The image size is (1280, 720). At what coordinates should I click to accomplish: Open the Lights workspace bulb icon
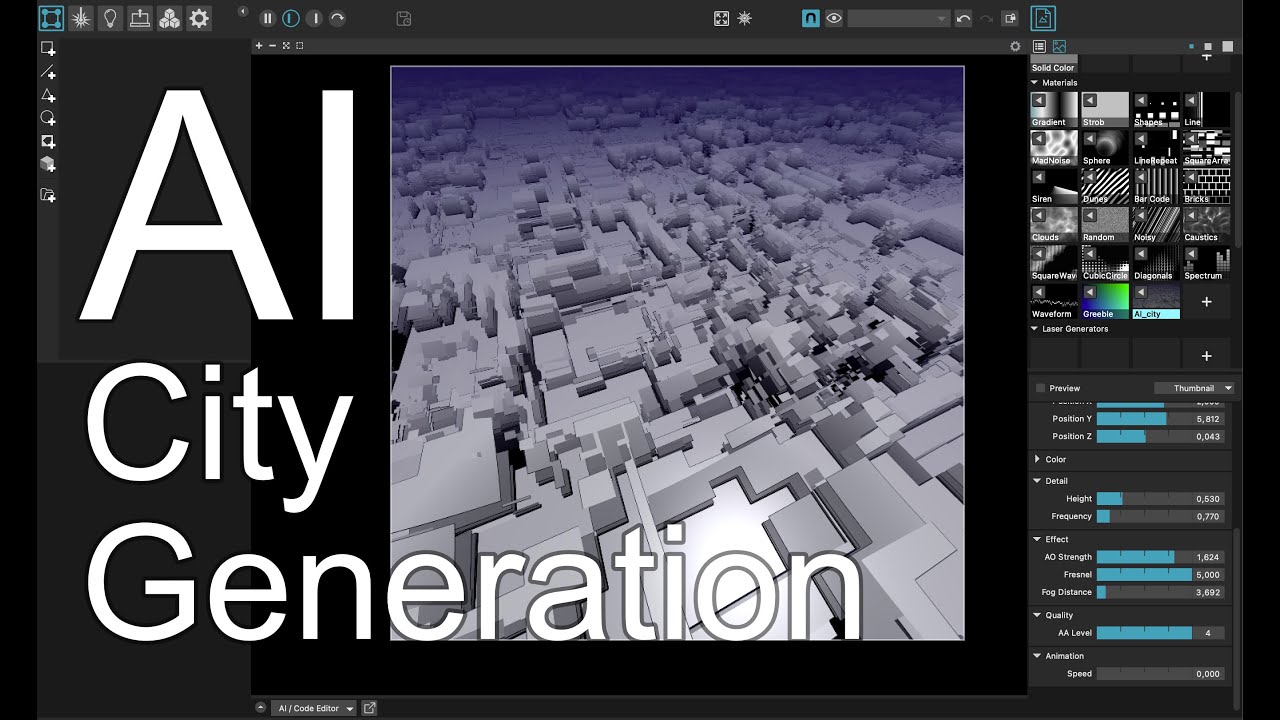click(110, 18)
